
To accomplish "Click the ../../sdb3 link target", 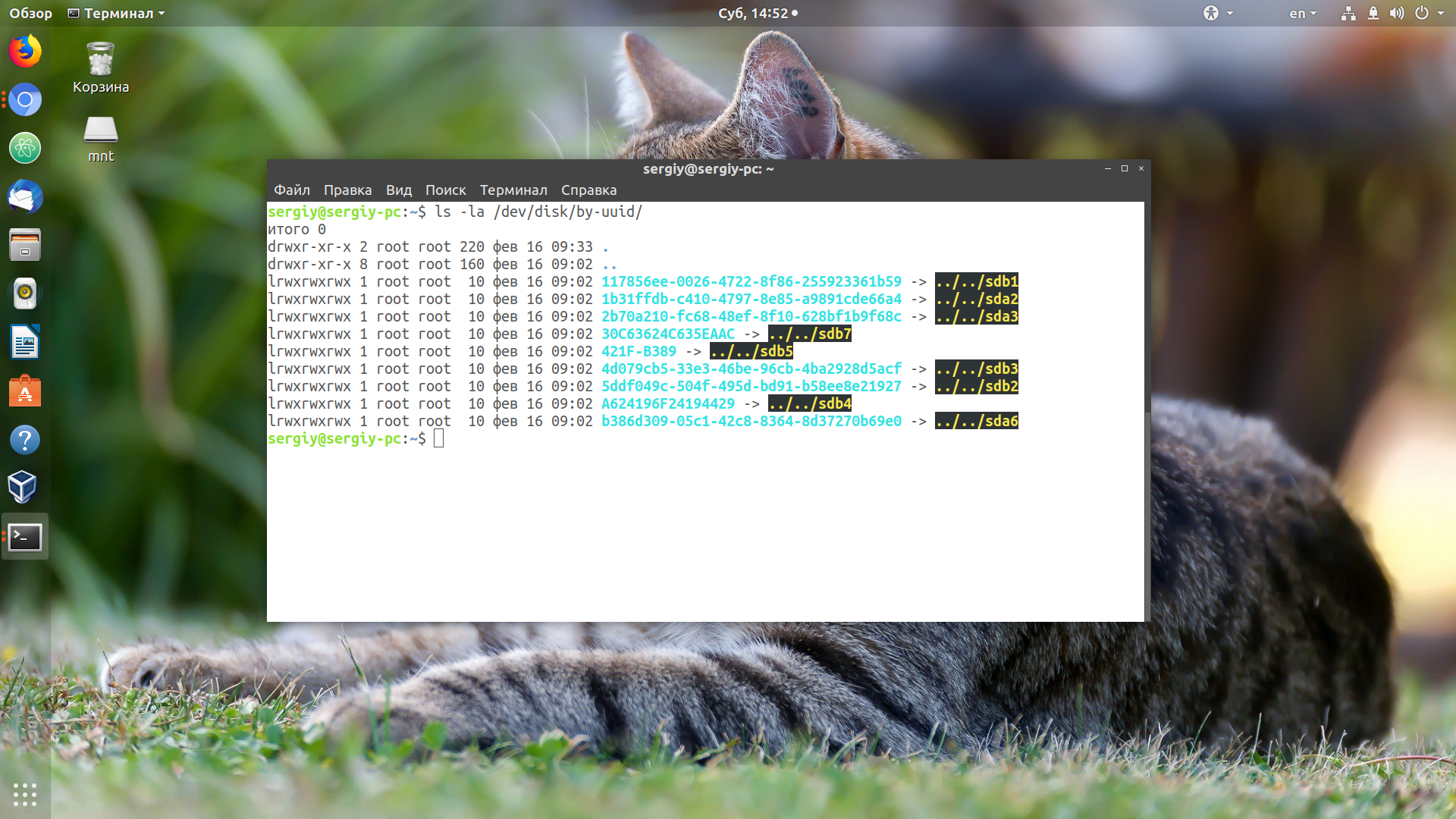I will tap(977, 369).
